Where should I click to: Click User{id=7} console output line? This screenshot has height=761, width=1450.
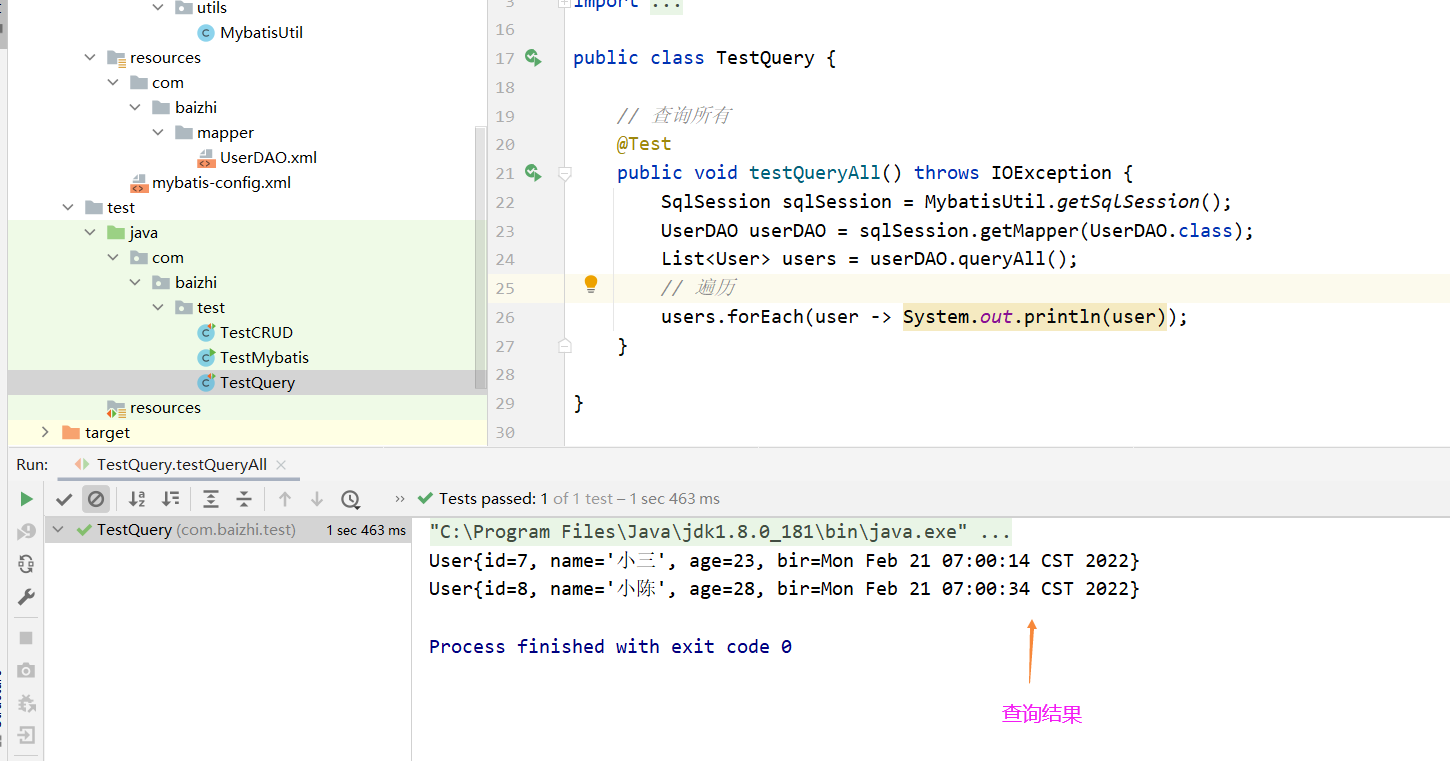pyautogui.click(x=784, y=561)
